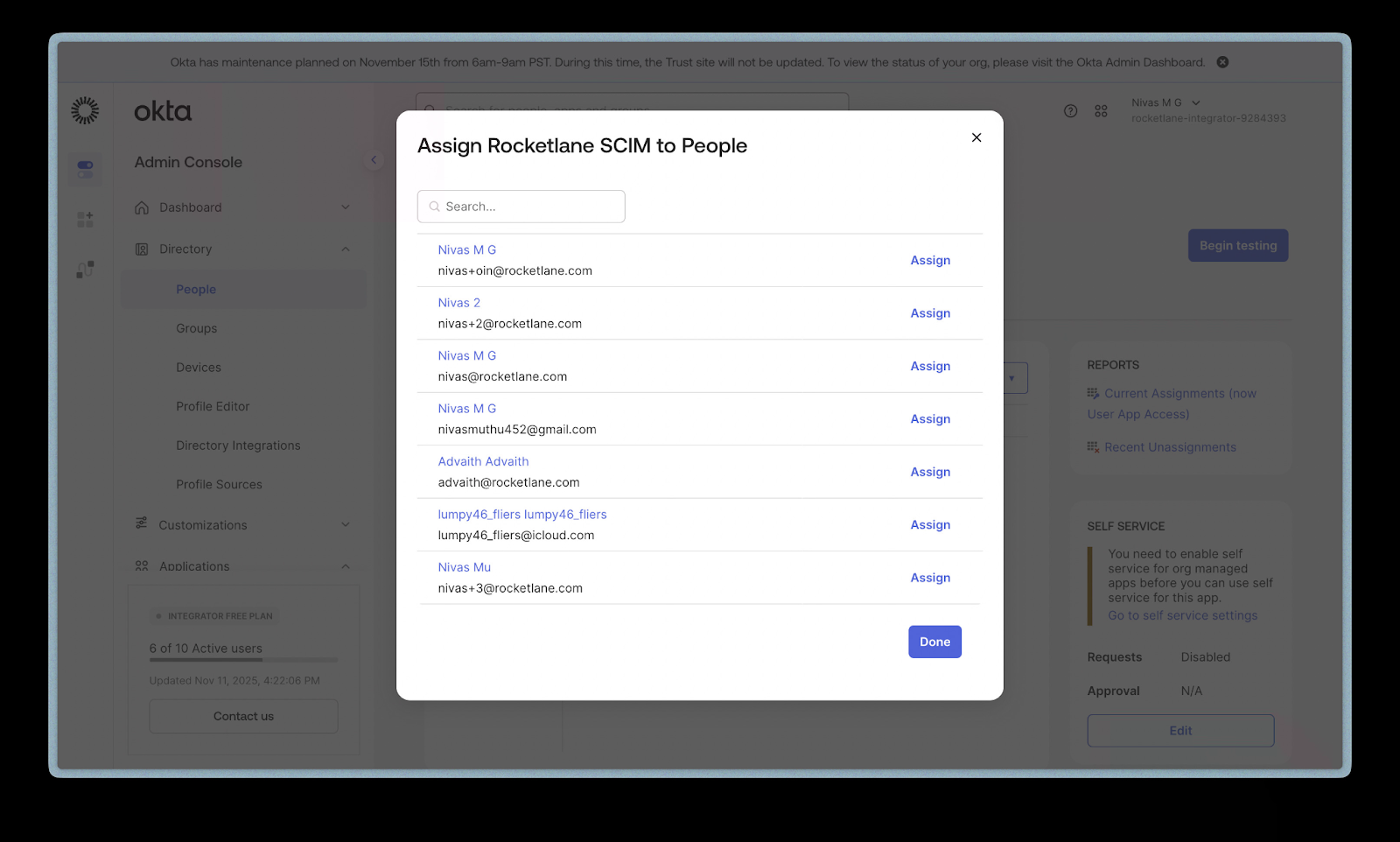
Task: Assign lumpy46_fliers user
Action: 930,525
